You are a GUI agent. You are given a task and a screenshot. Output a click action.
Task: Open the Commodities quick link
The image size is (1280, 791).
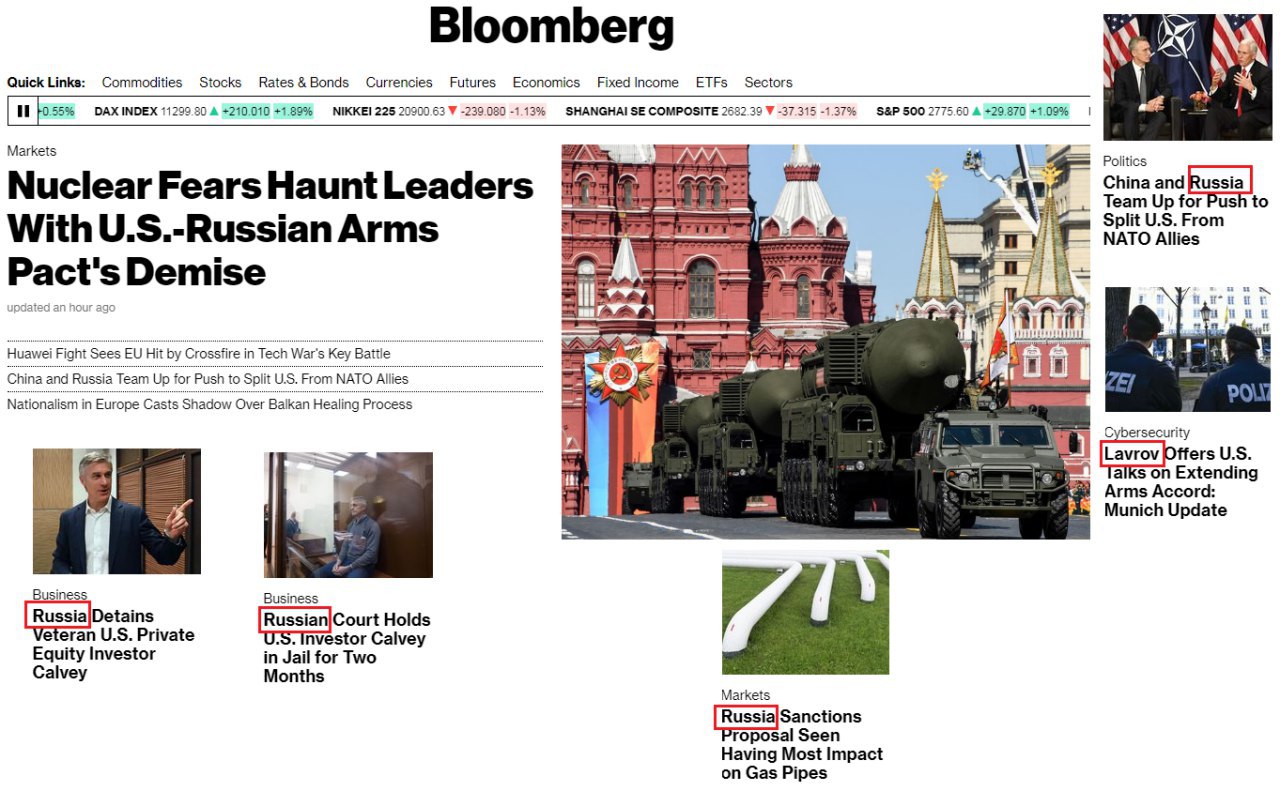coord(142,82)
